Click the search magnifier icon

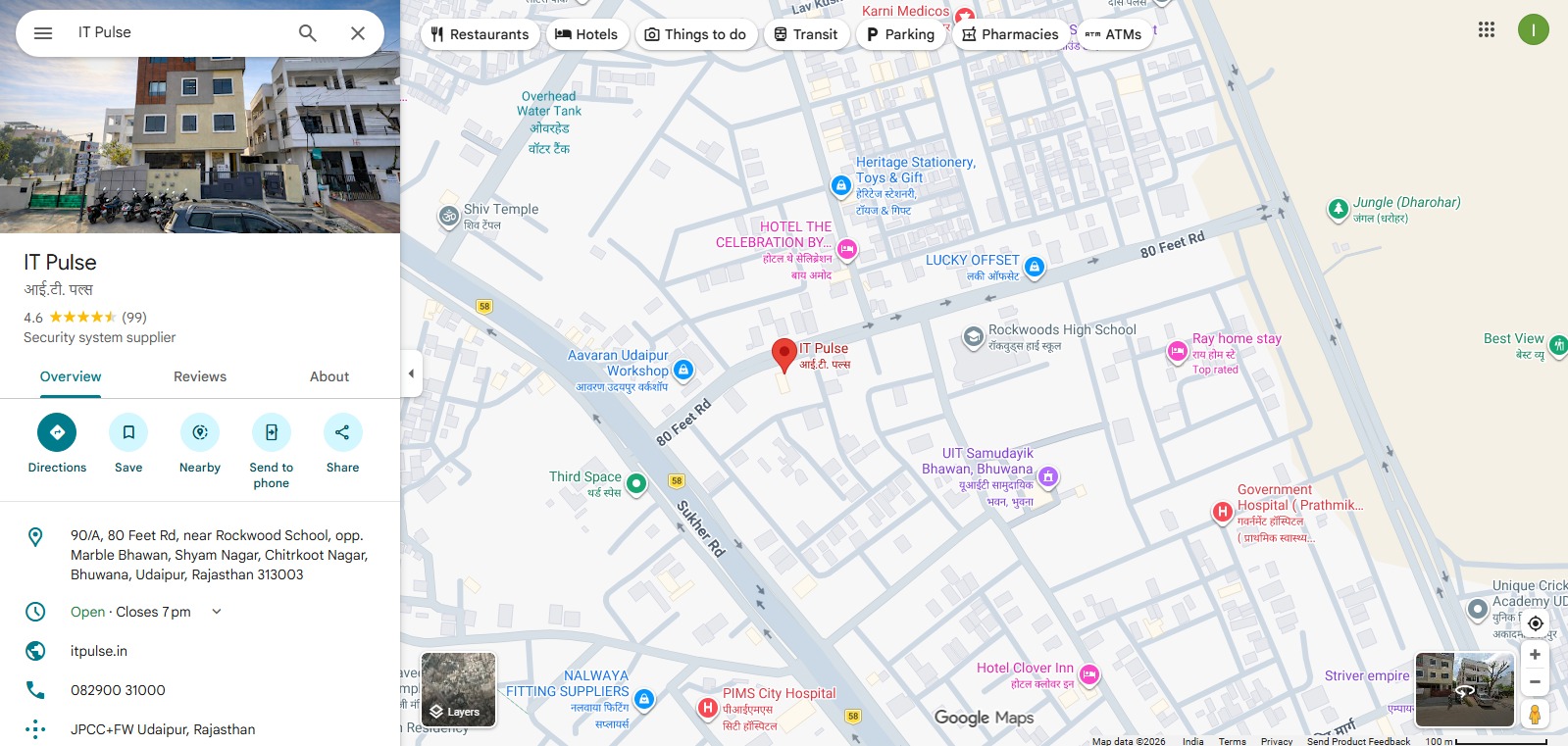coord(308,33)
